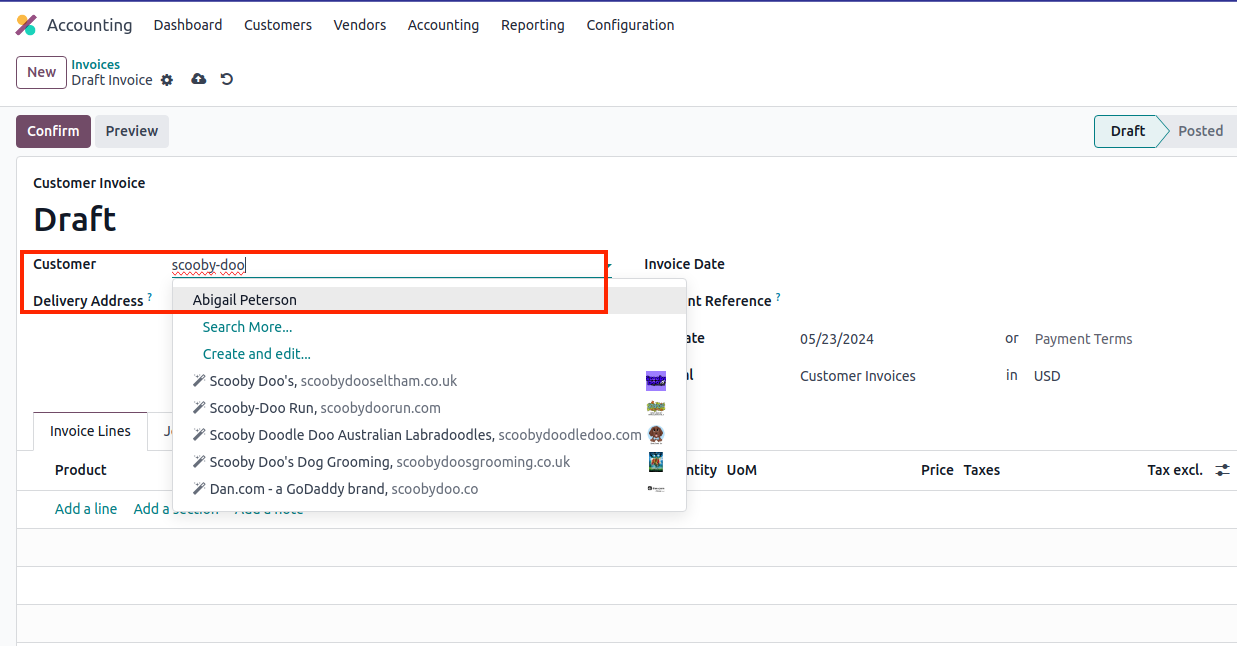The height and width of the screenshot is (646, 1237).
Task: Click Search More... in the customer dropdown
Action: coord(430,327)
